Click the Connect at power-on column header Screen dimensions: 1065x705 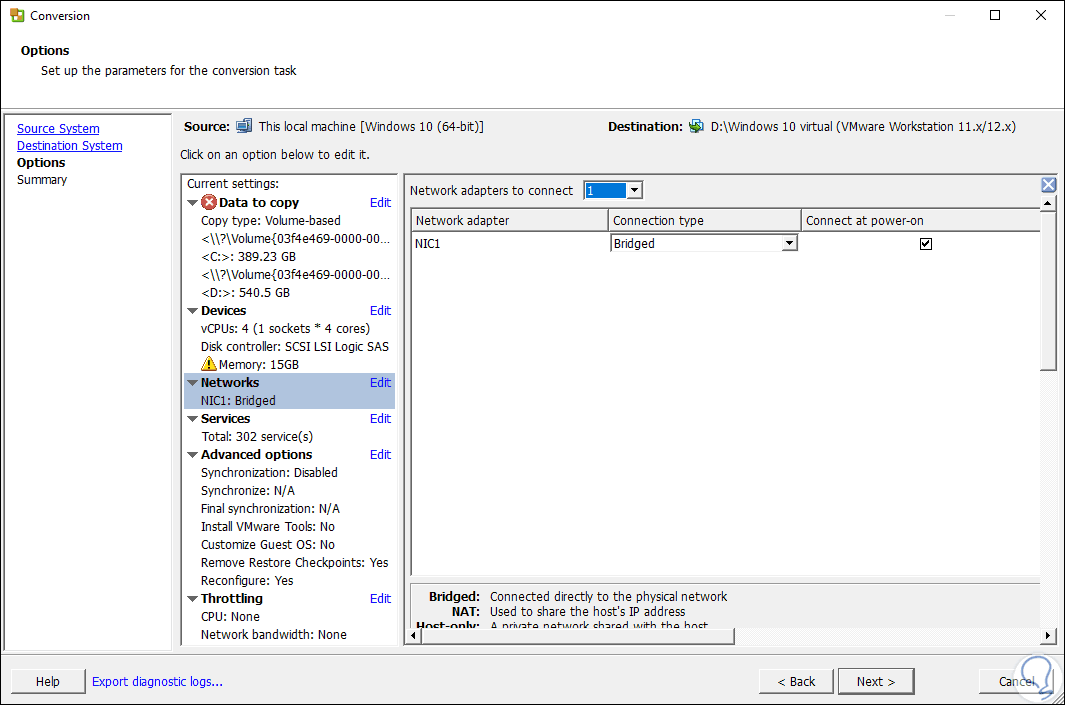click(921, 220)
